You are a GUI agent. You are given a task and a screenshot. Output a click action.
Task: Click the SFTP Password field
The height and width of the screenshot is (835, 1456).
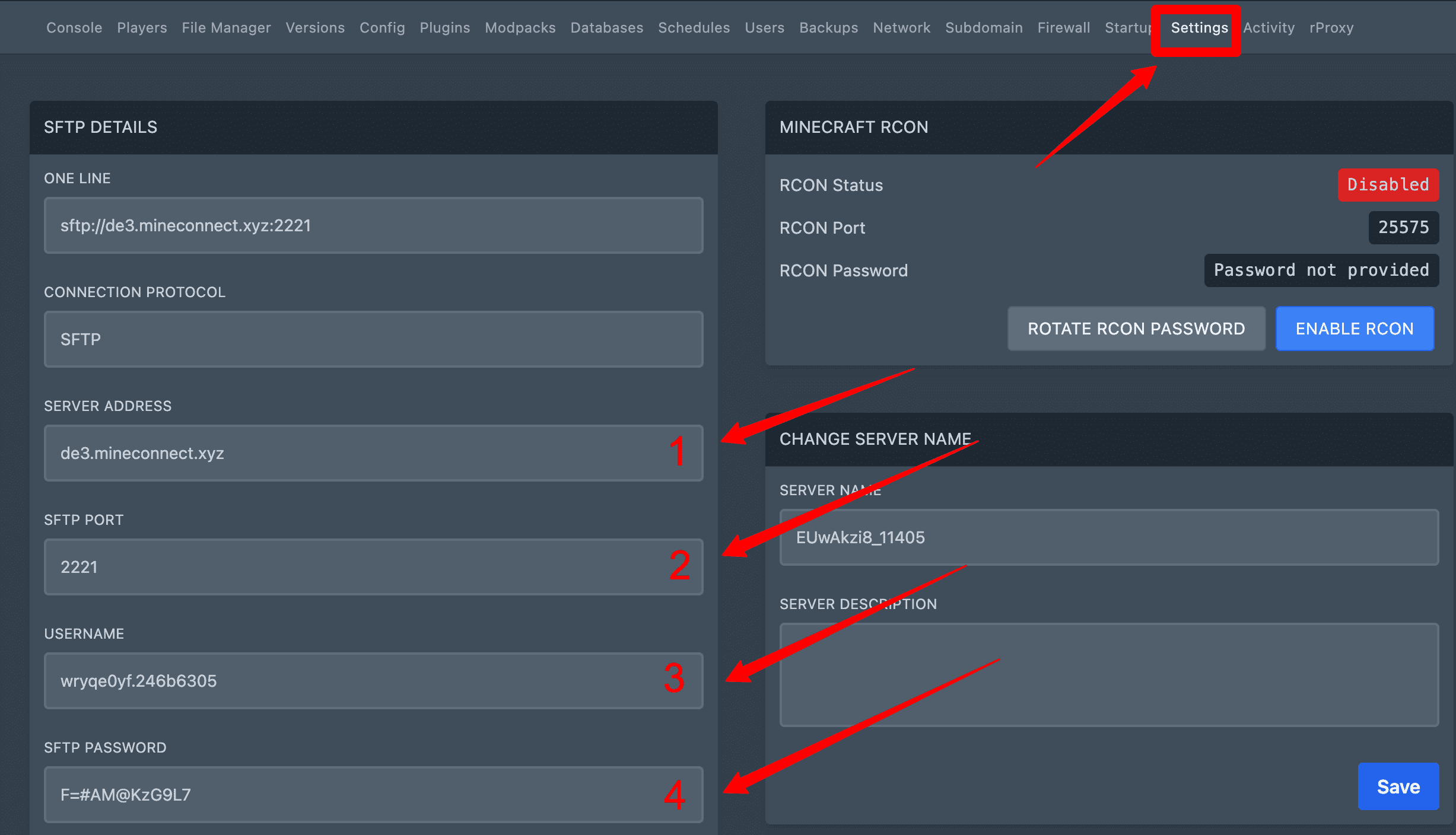pyautogui.click(x=374, y=795)
